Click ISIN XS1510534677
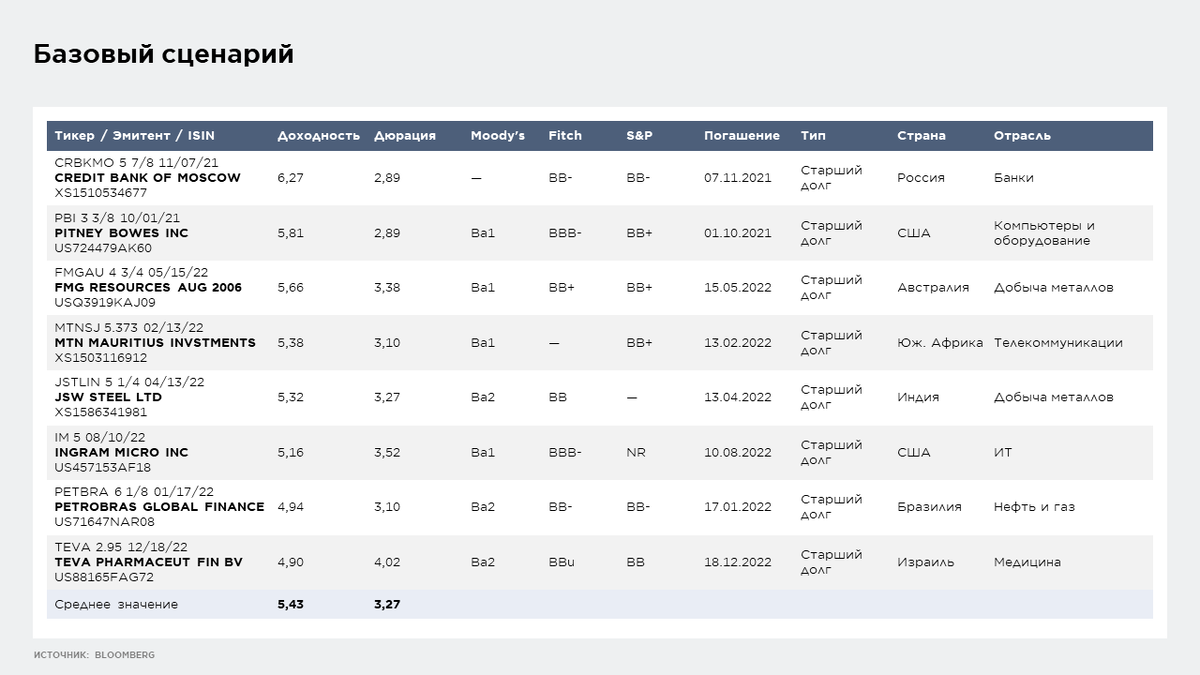The image size is (1200, 675). 101,193
